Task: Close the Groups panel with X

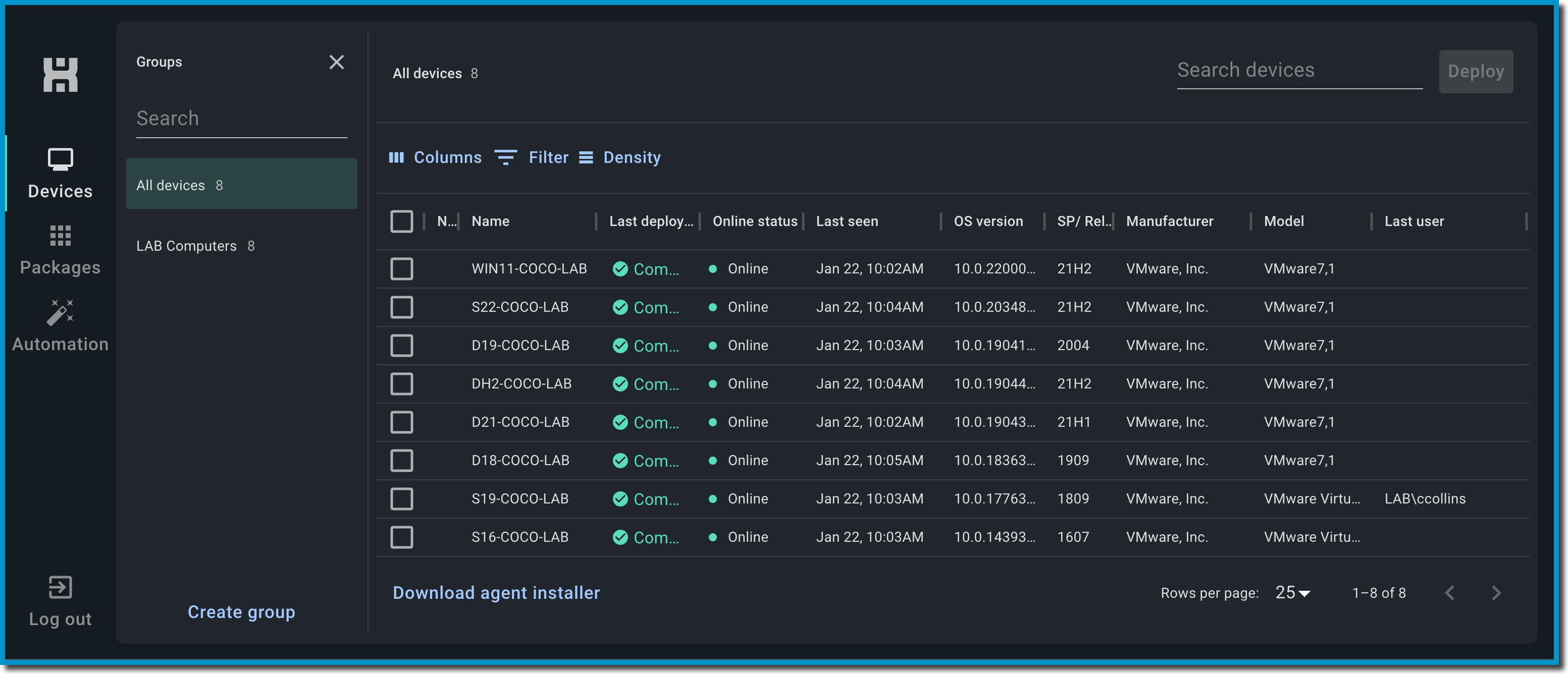Action: 336,62
